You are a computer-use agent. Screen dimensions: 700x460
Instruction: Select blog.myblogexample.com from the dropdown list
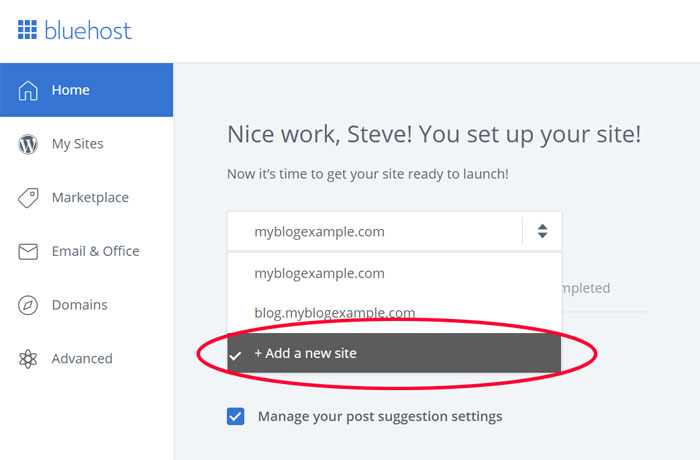tap(395, 313)
